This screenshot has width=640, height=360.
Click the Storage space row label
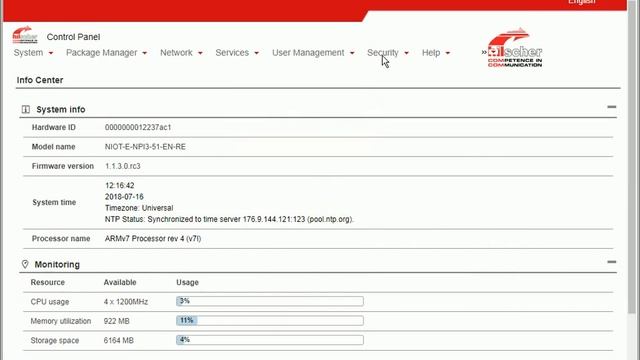(55, 340)
